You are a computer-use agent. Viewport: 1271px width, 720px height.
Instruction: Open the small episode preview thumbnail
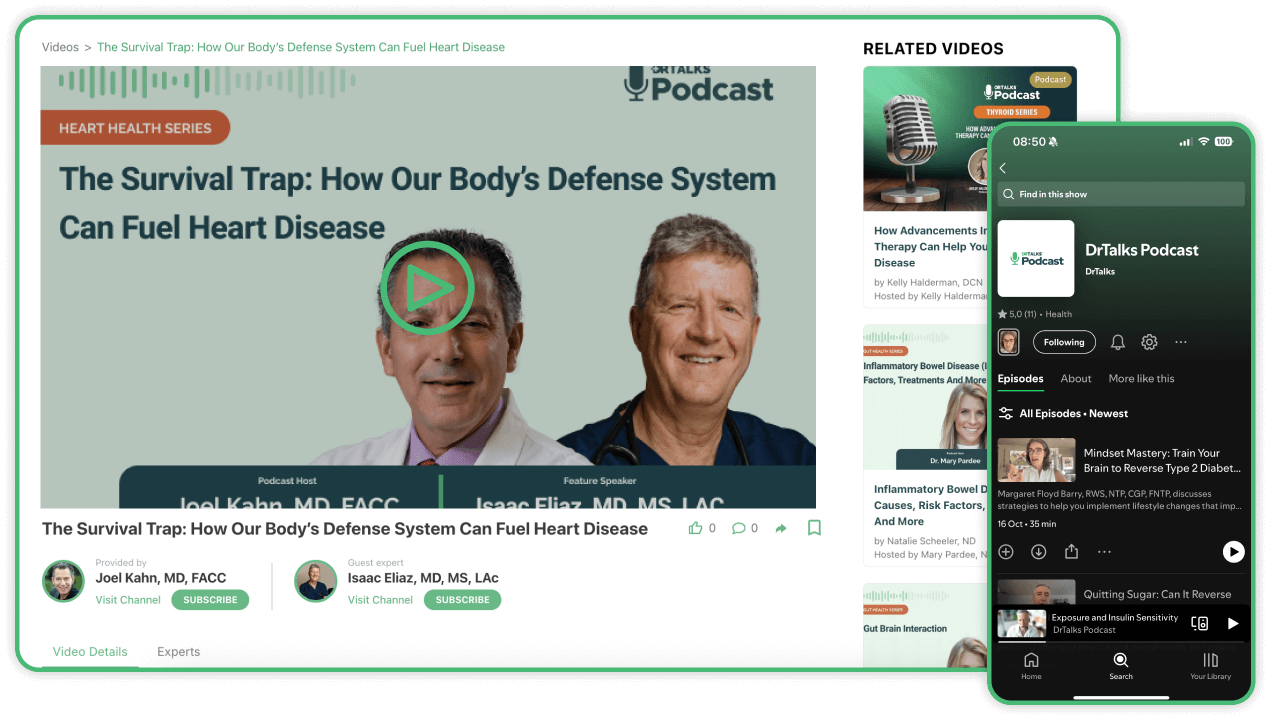tap(1008, 342)
